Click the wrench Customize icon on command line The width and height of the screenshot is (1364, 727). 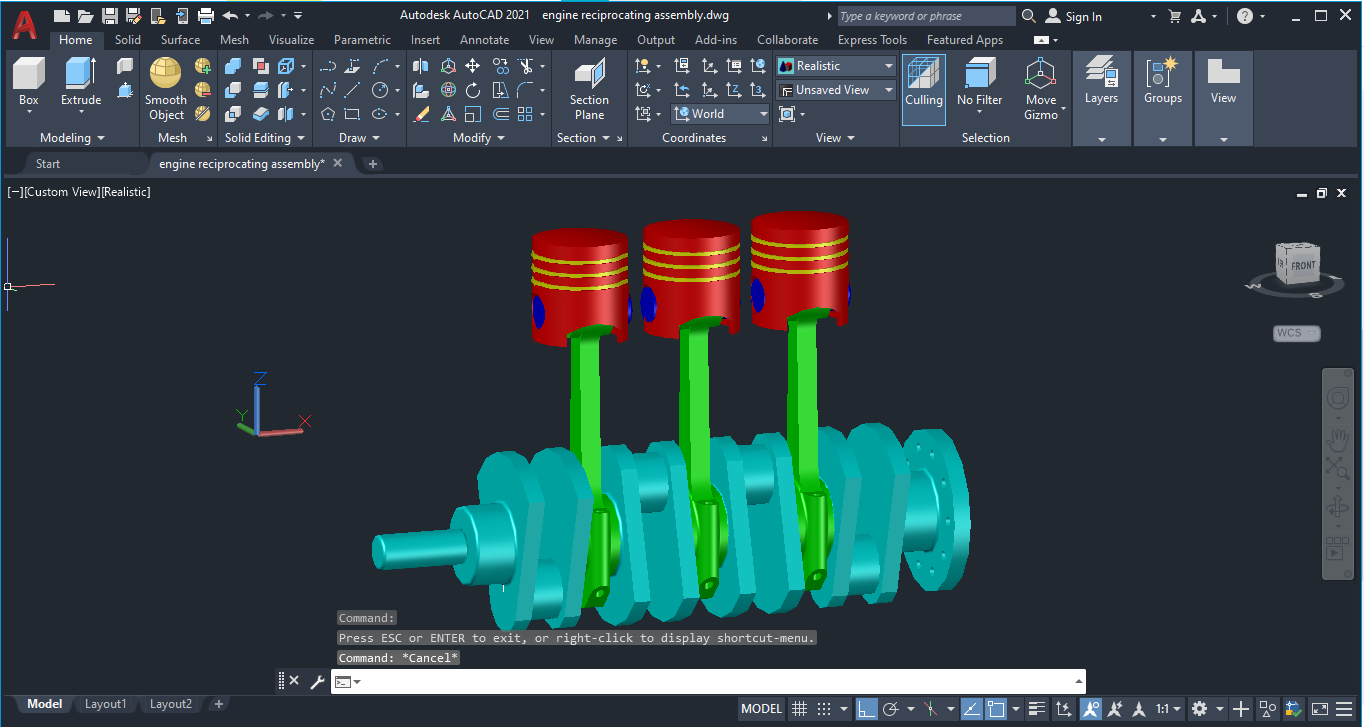pyautogui.click(x=317, y=682)
